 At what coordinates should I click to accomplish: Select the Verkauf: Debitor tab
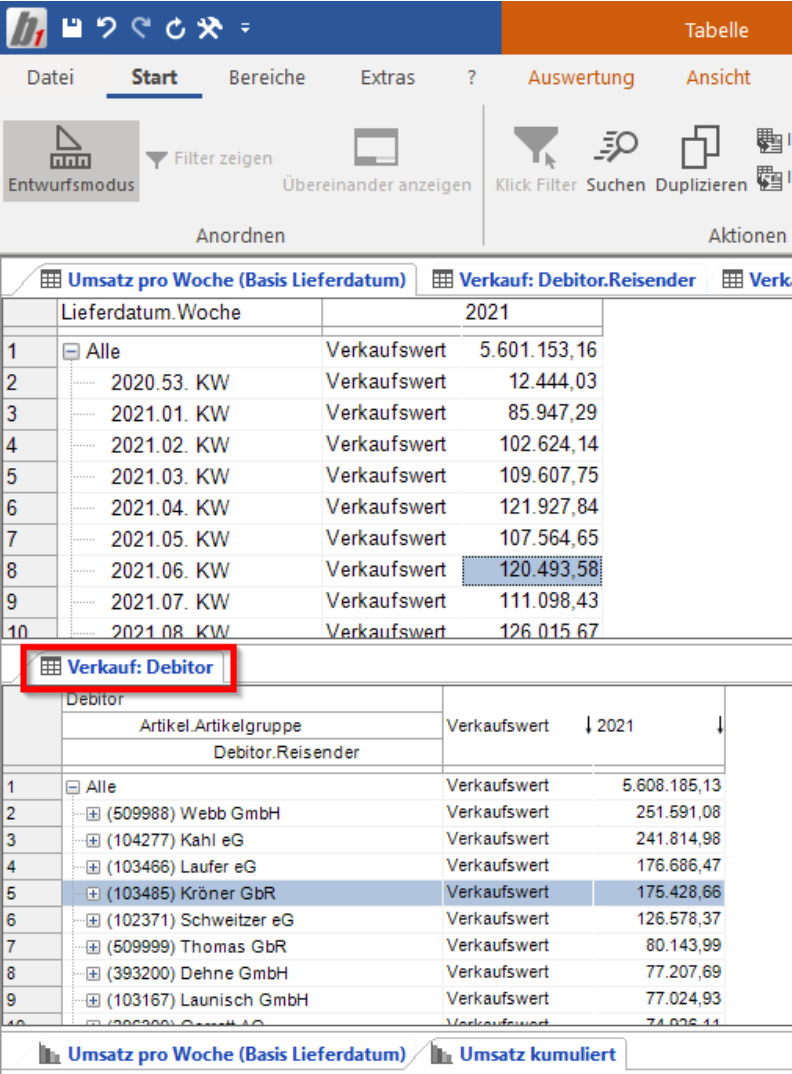click(x=127, y=667)
